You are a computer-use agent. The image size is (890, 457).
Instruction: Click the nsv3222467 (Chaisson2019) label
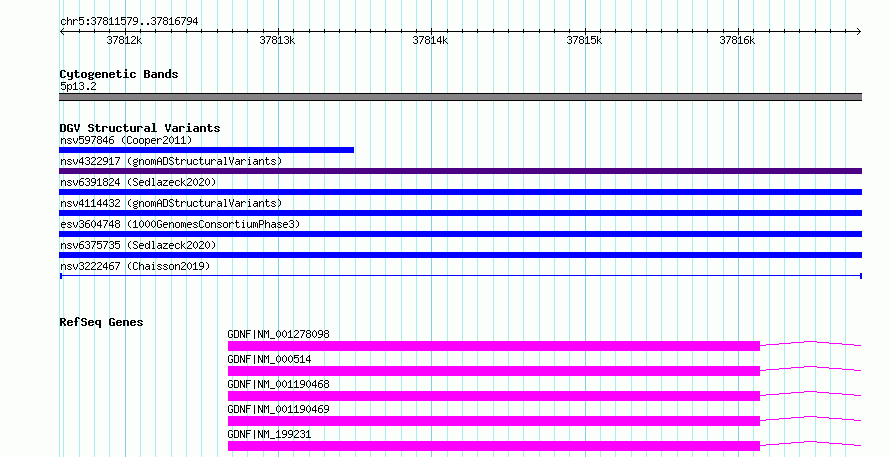(x=135, y=266)
